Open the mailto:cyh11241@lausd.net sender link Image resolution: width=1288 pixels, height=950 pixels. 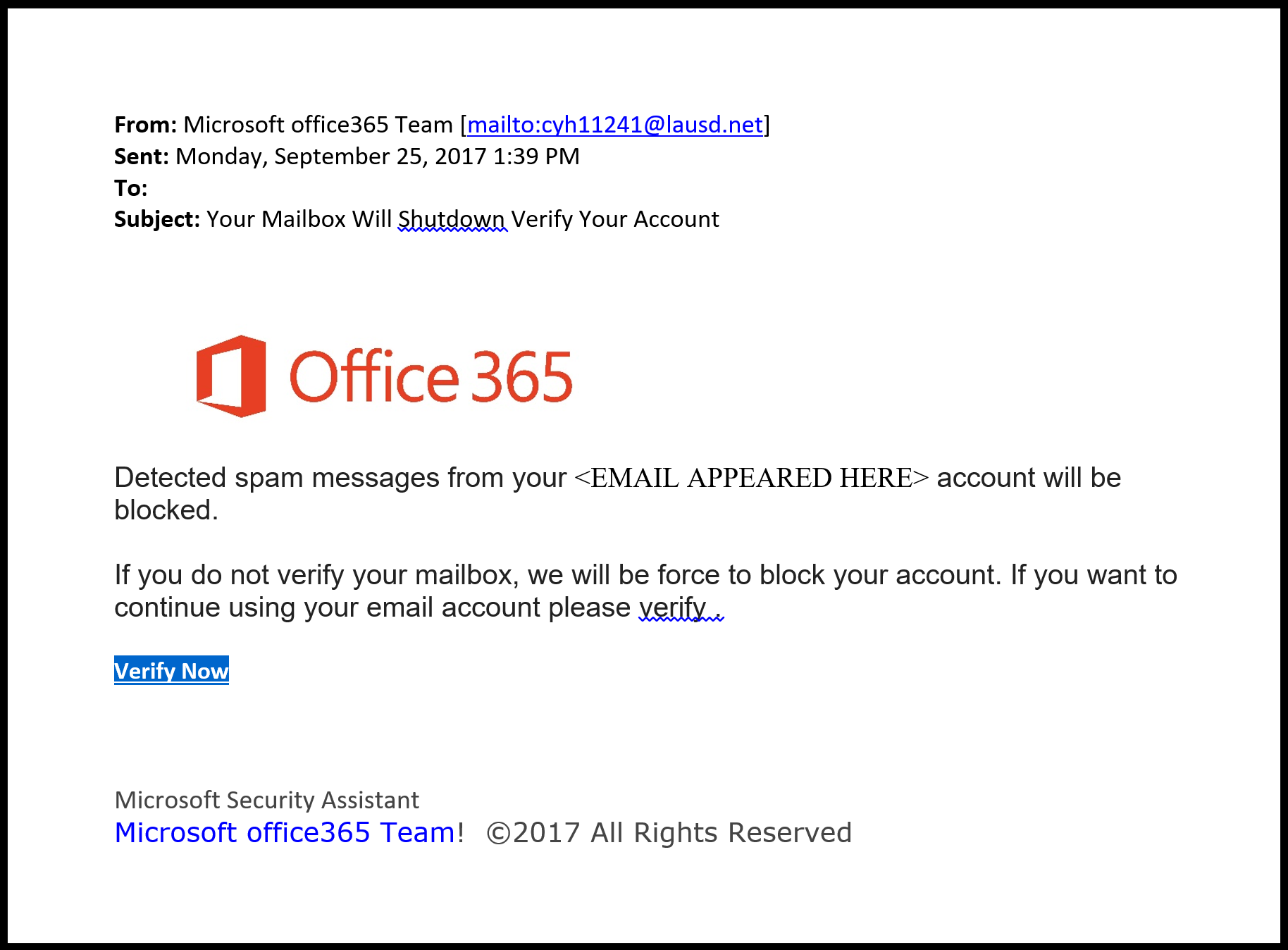(615, 125)
